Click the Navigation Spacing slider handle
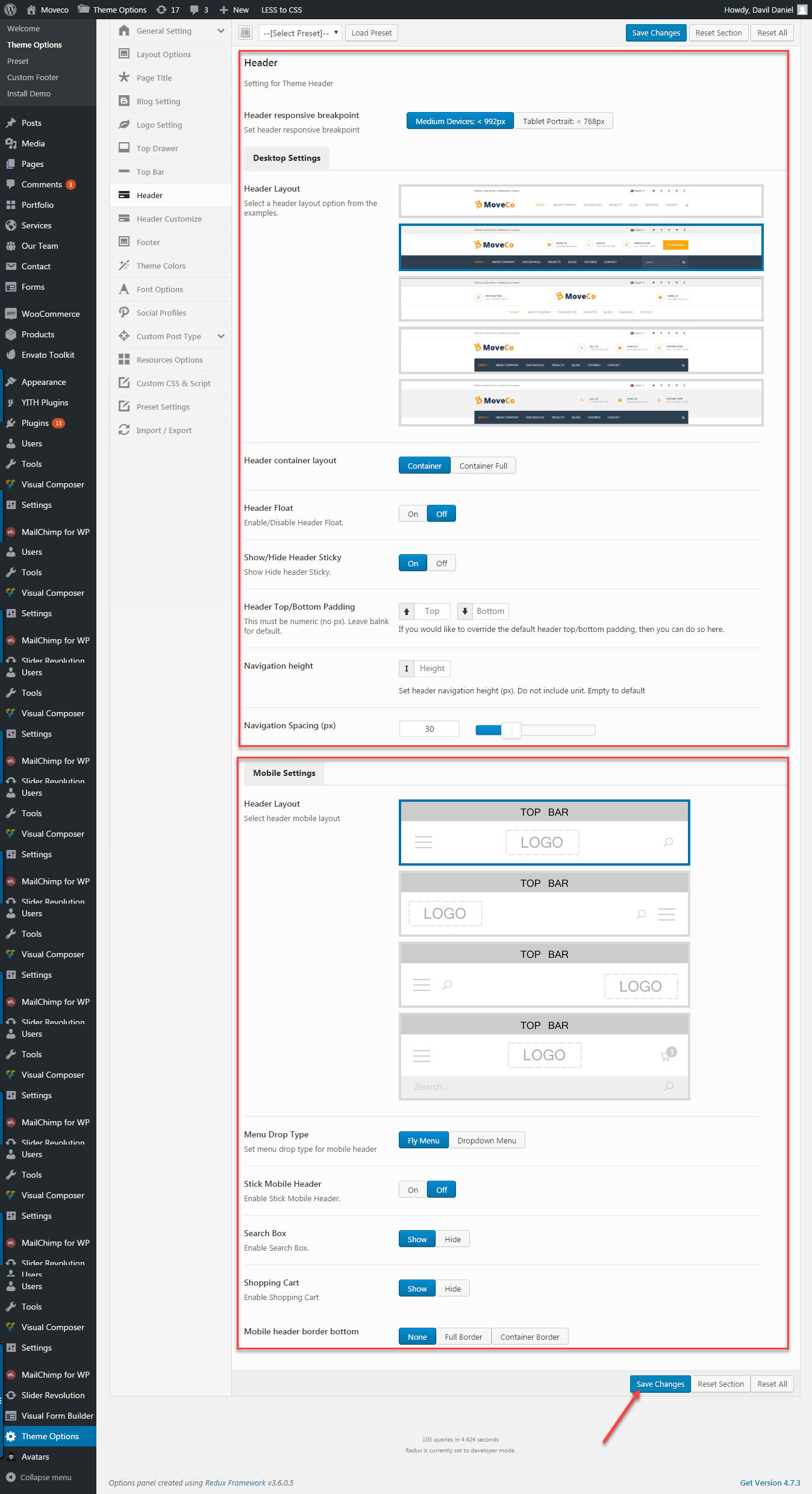 coord(511,730)
